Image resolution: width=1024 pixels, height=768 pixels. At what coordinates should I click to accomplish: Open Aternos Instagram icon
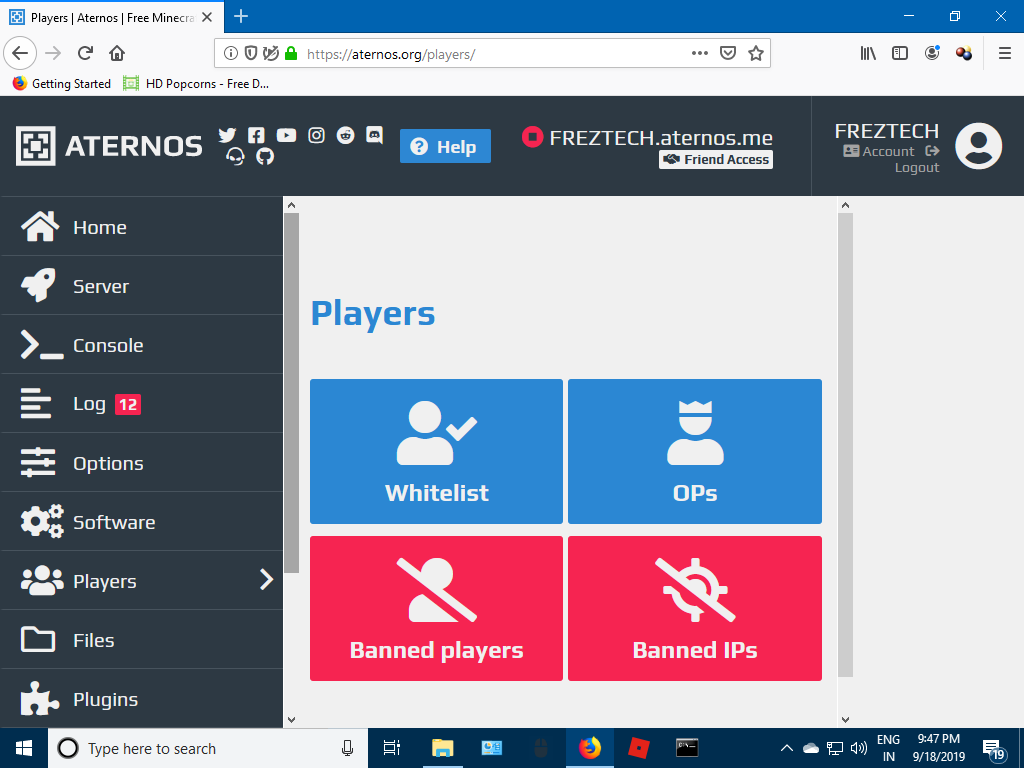tap(316, 135)
